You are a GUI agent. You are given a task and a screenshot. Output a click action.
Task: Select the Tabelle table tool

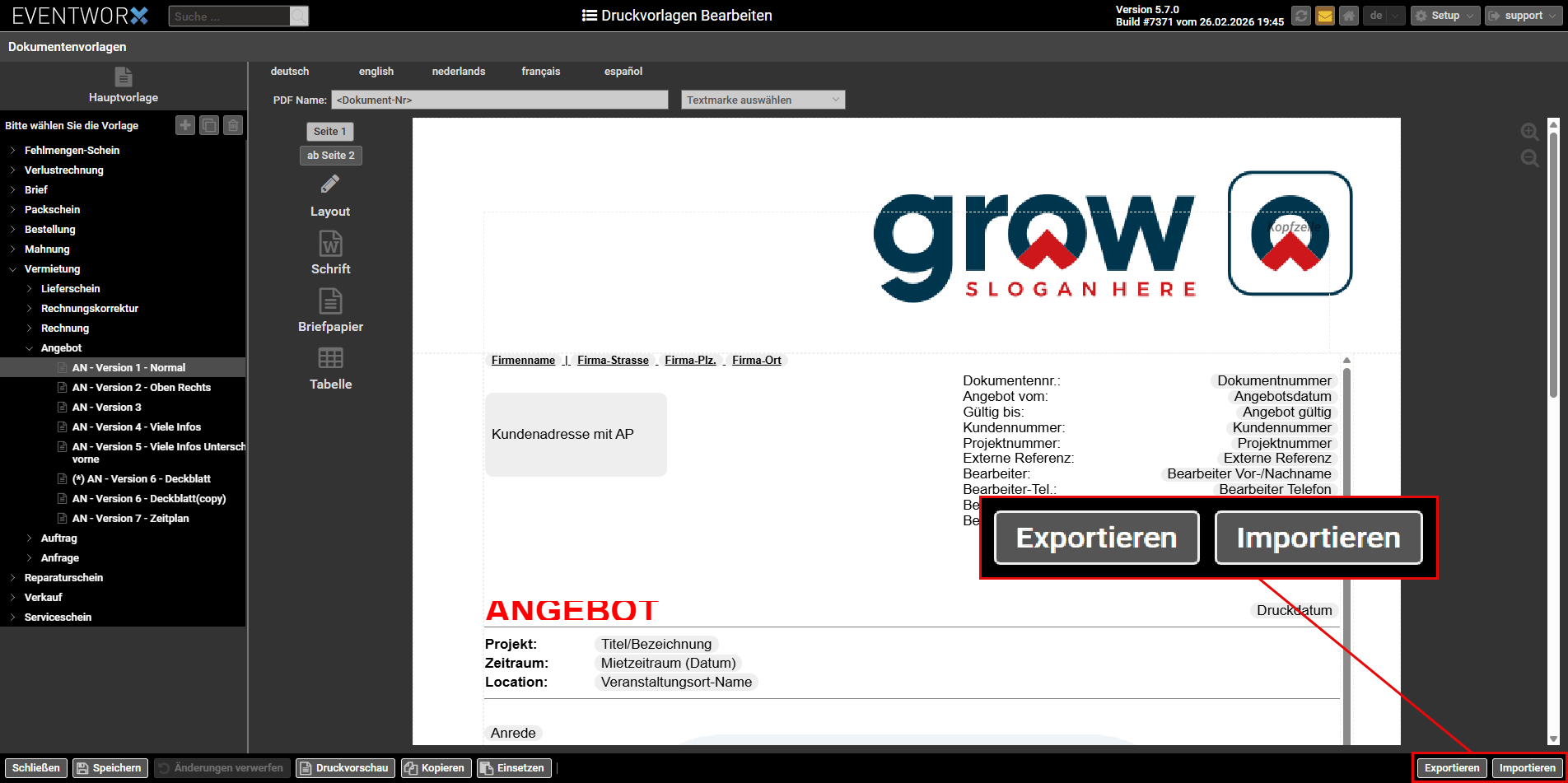(330, 368)
